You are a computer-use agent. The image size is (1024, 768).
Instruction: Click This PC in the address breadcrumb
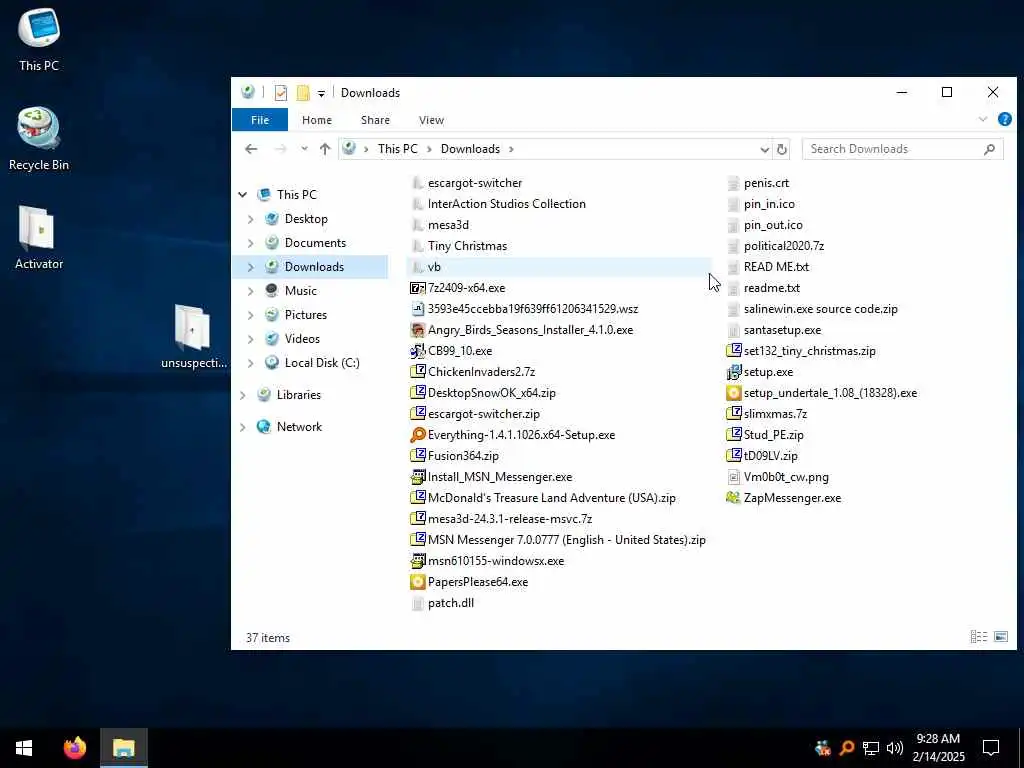coord(398,149)
